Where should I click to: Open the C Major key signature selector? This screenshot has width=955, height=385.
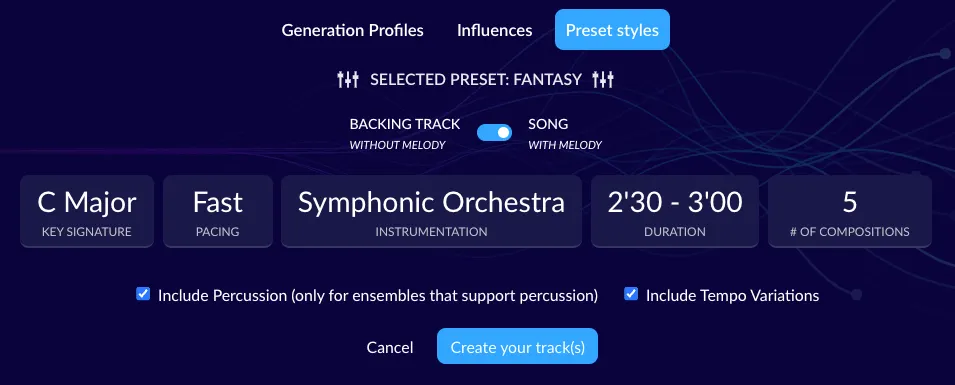pyautogui.click(x=87, y=211)
